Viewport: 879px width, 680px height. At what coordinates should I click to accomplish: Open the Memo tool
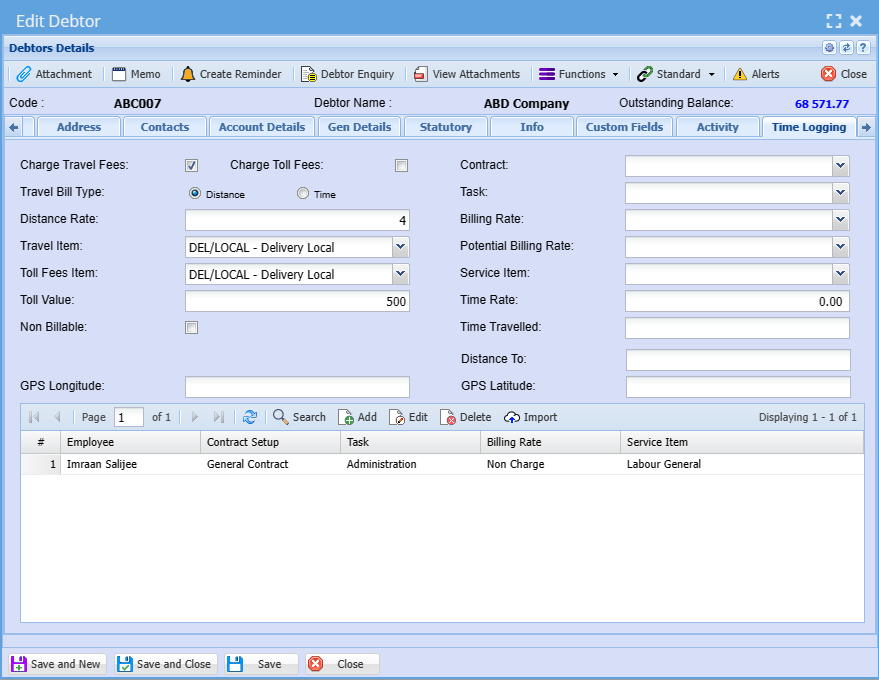[x=135, y=74]
